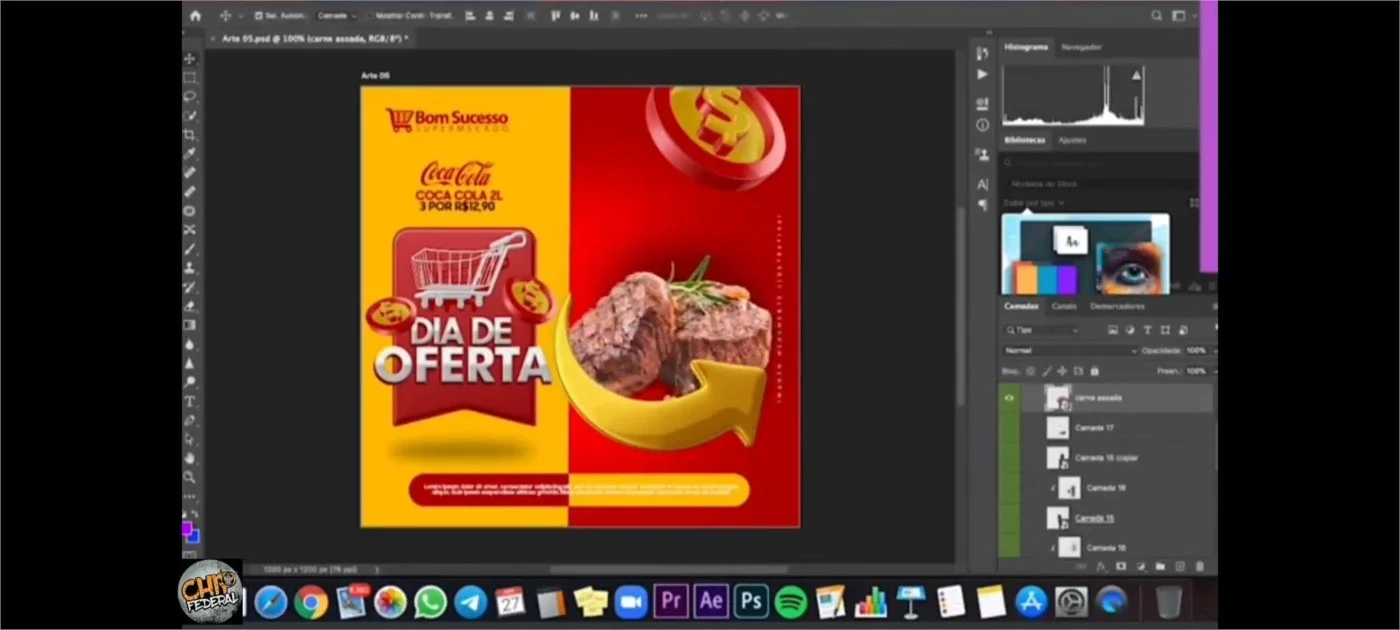The height and width of the screenshot is (630, 1400).
Task: Switch to the Histograma tab
Action: click(1026, 47)
